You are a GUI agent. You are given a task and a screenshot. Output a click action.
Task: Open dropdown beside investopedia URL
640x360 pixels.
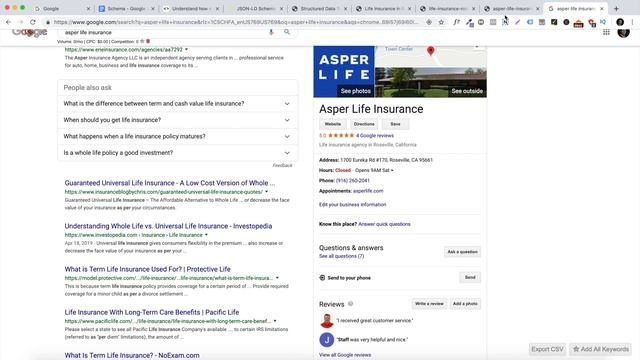coord(206,235)
